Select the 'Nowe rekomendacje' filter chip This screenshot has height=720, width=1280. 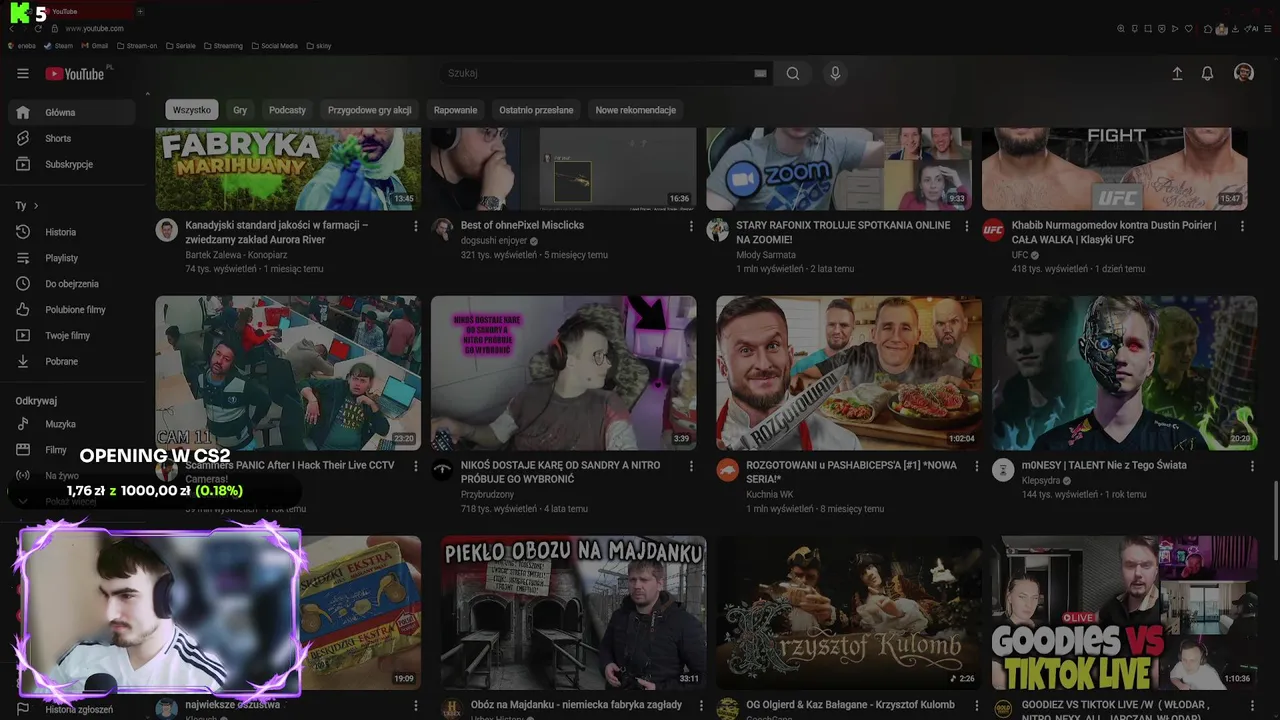coord(636,110)
